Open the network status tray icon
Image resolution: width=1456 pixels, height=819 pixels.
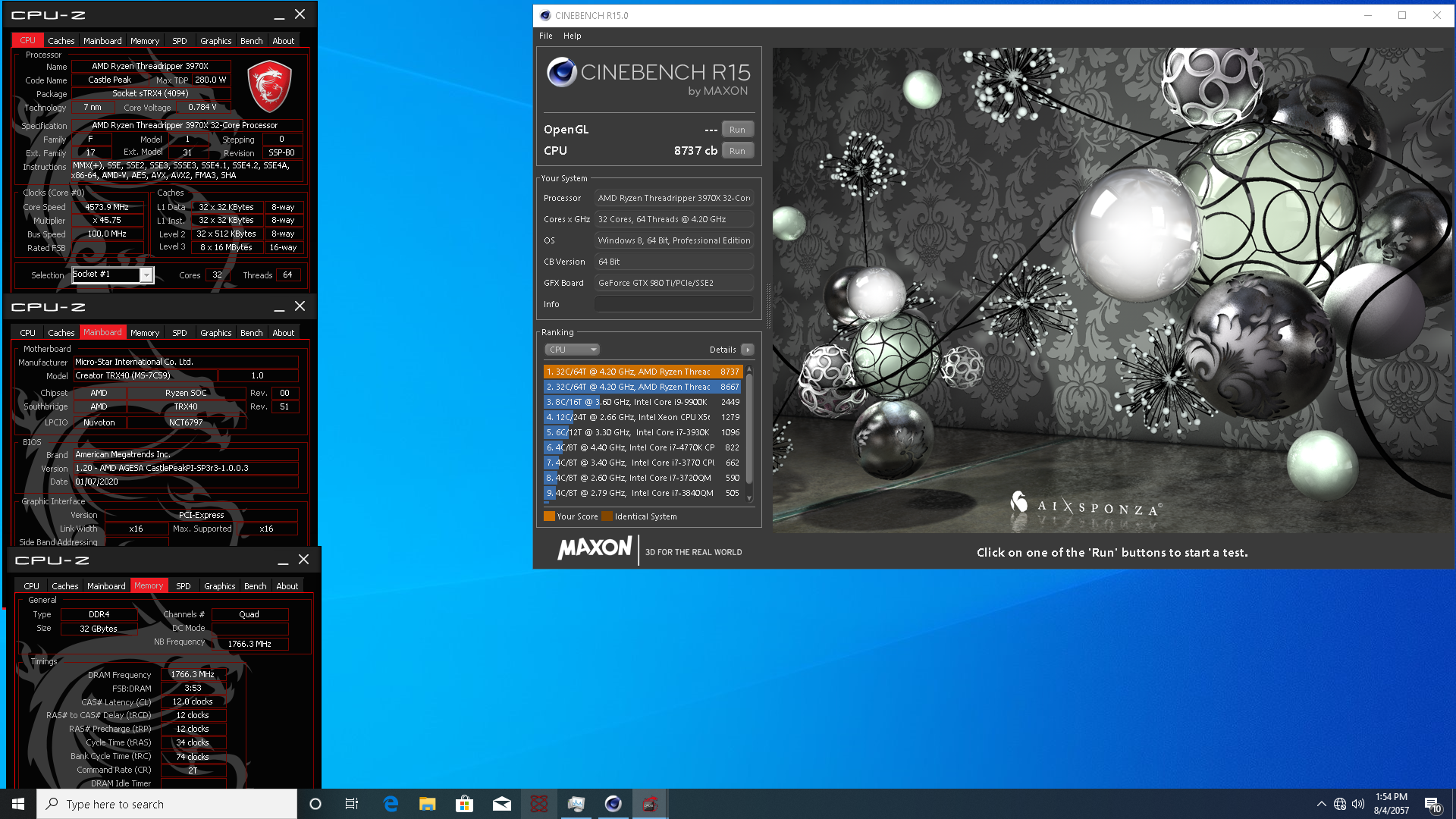click(1340, 804)
